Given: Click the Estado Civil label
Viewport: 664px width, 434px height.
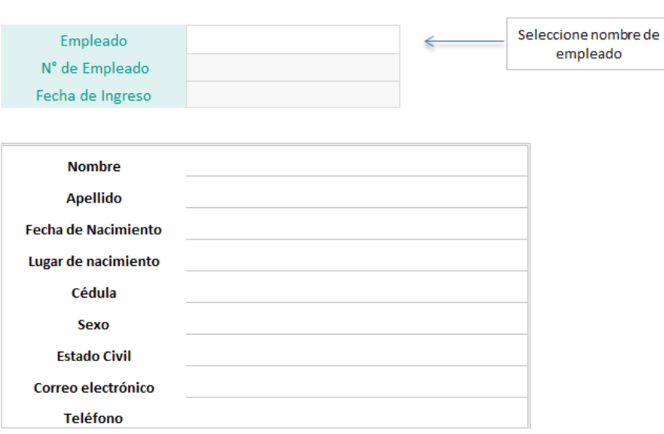Looking at the screenshot, I should [94, 356].
